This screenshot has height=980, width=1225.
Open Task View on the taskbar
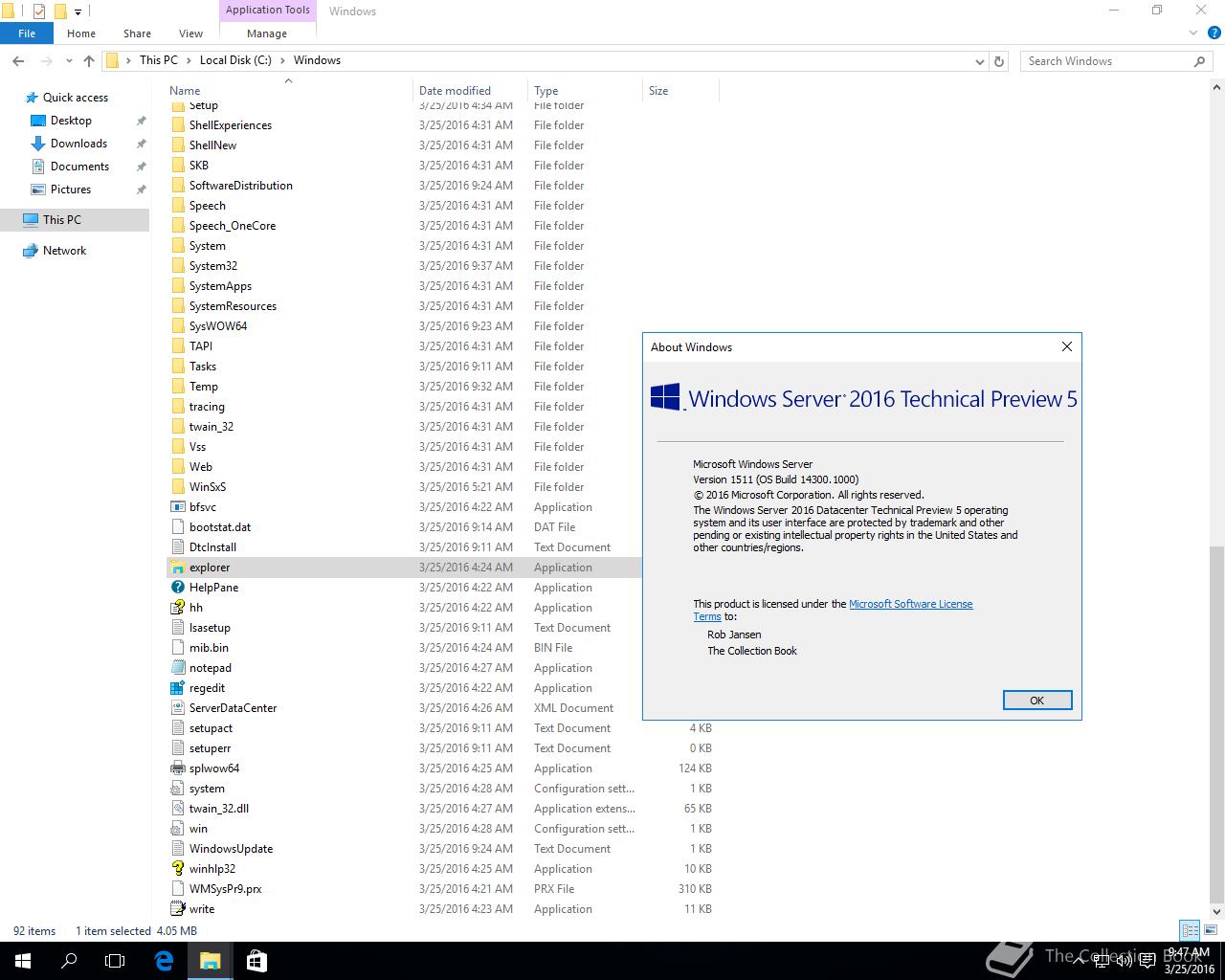coord(115,961)
